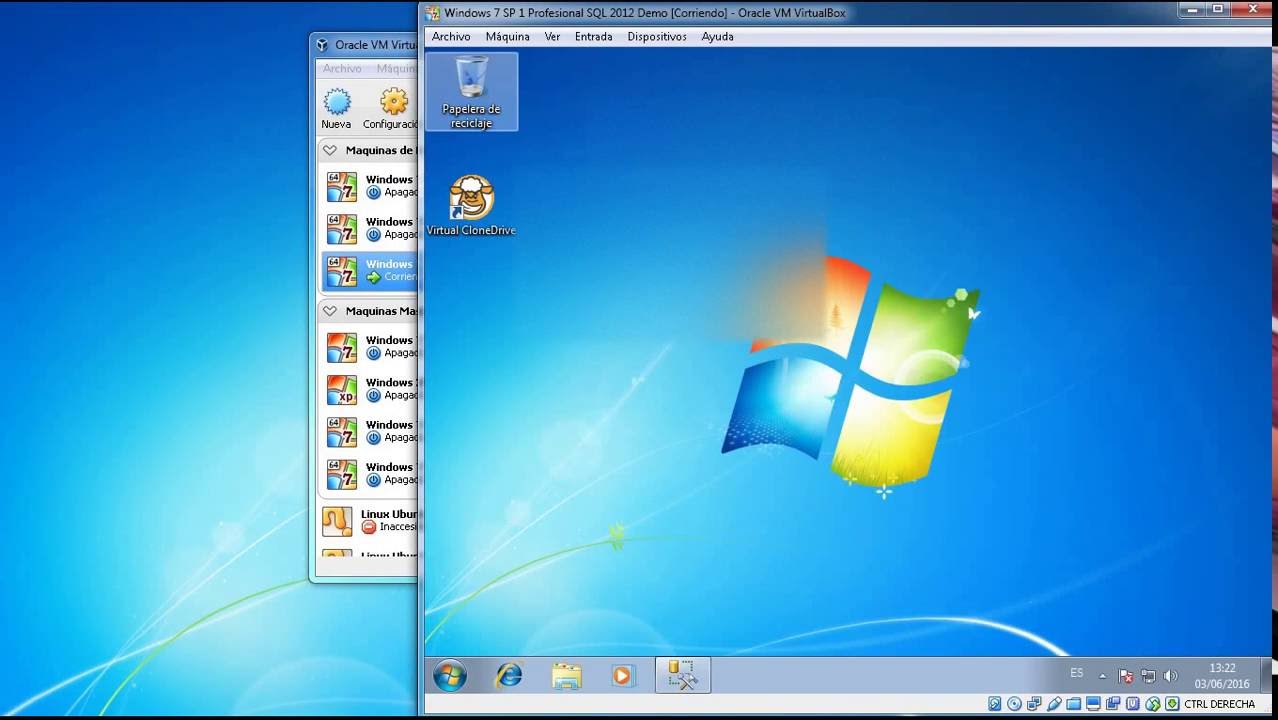Open the Ver menu in VM window
1278x720 pixels.
(x=552, y=36)
